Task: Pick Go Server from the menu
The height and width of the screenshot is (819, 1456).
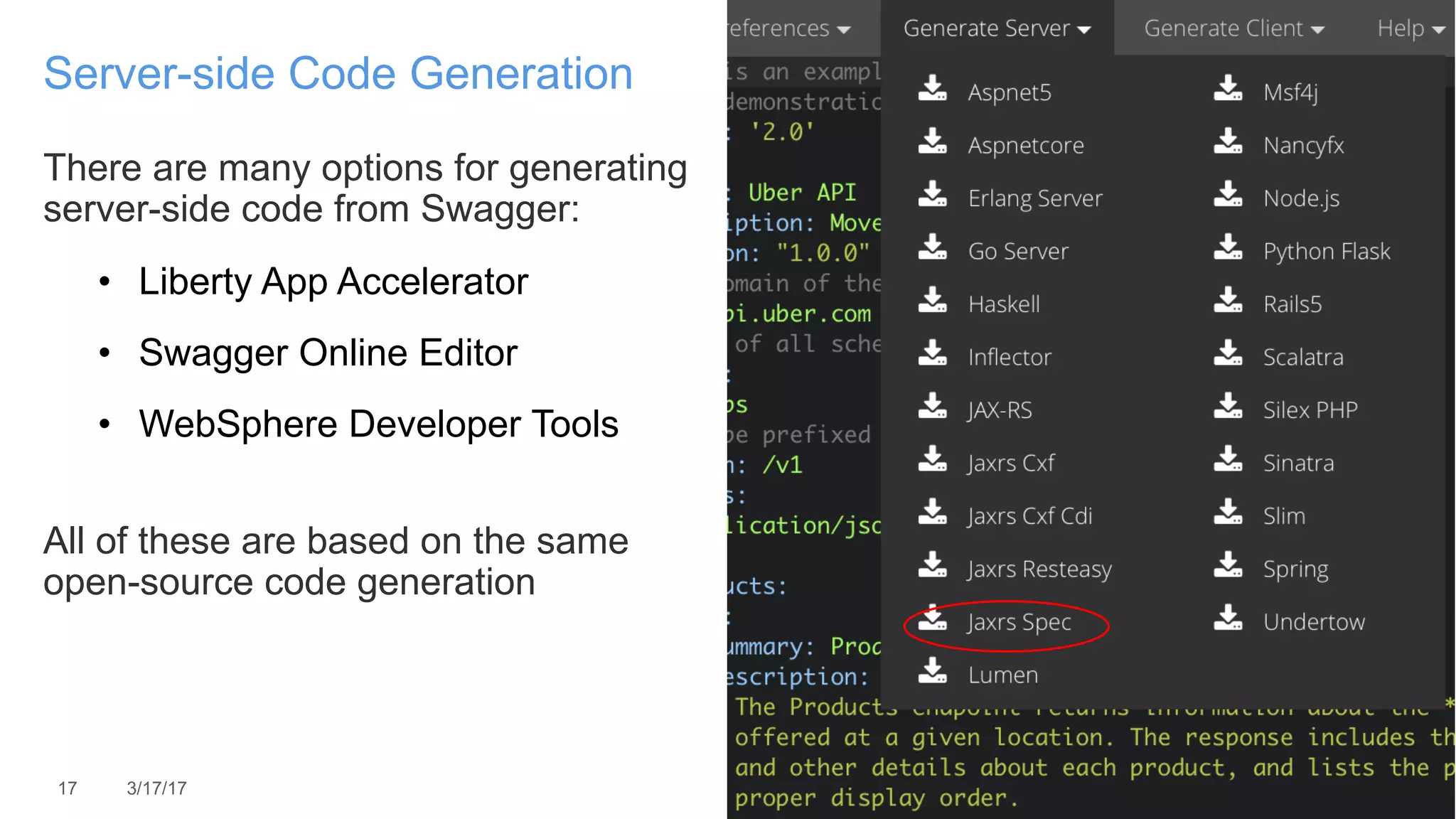Action: 1018,252
